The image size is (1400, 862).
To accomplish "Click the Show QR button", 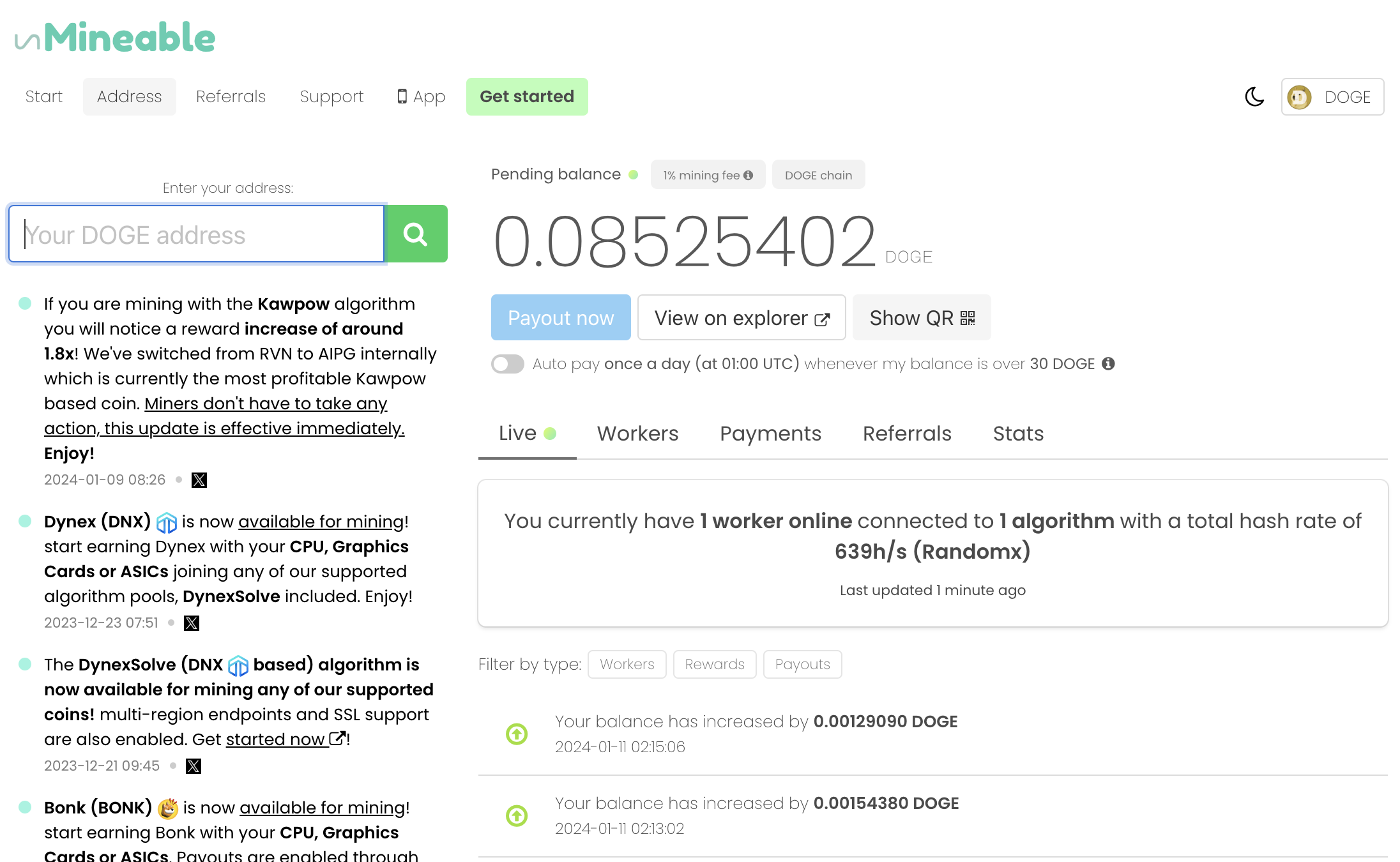I will (921, 318).
